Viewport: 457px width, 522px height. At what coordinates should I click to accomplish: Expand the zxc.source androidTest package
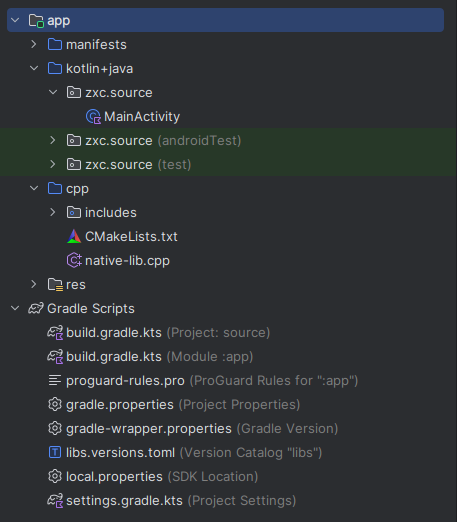[x=53, y=140]
